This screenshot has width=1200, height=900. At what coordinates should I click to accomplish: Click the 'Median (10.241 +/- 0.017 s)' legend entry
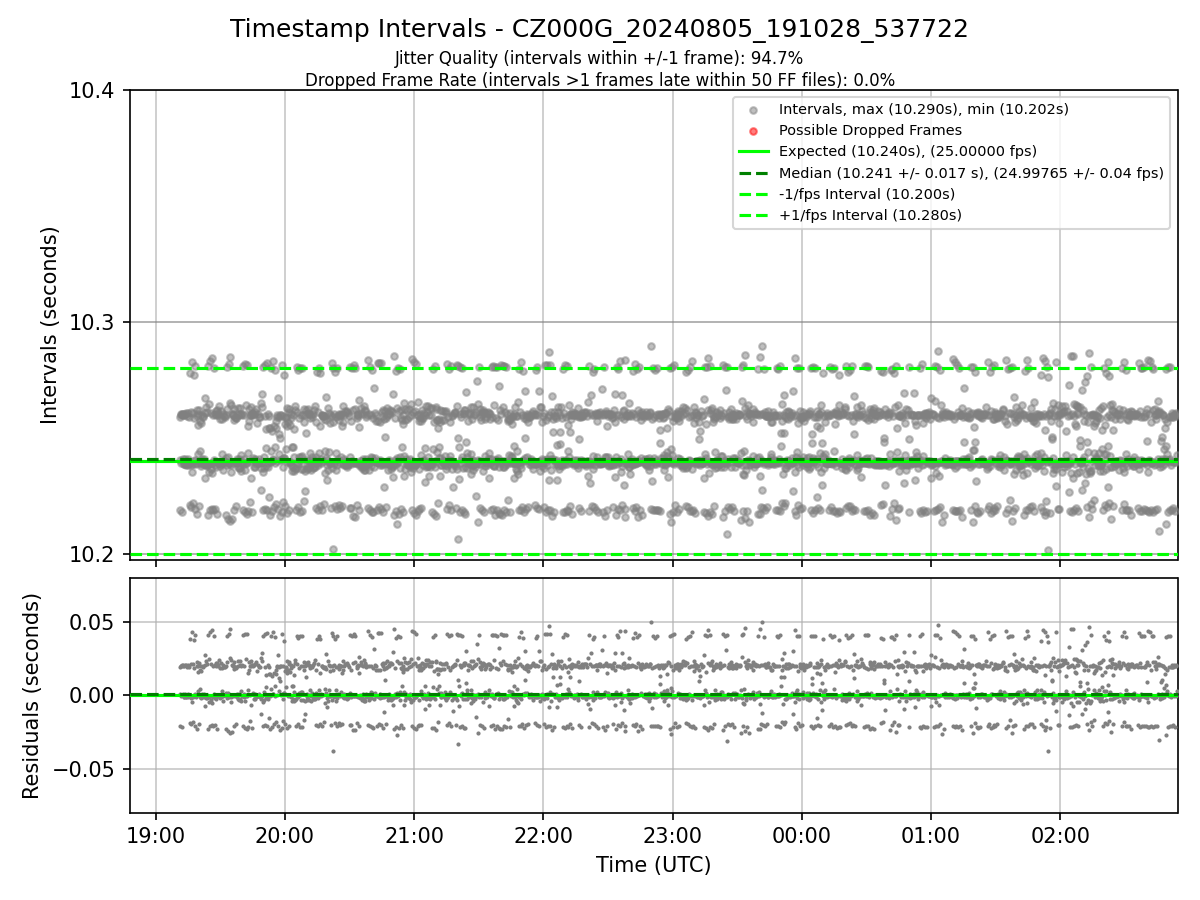click(971, 173)
